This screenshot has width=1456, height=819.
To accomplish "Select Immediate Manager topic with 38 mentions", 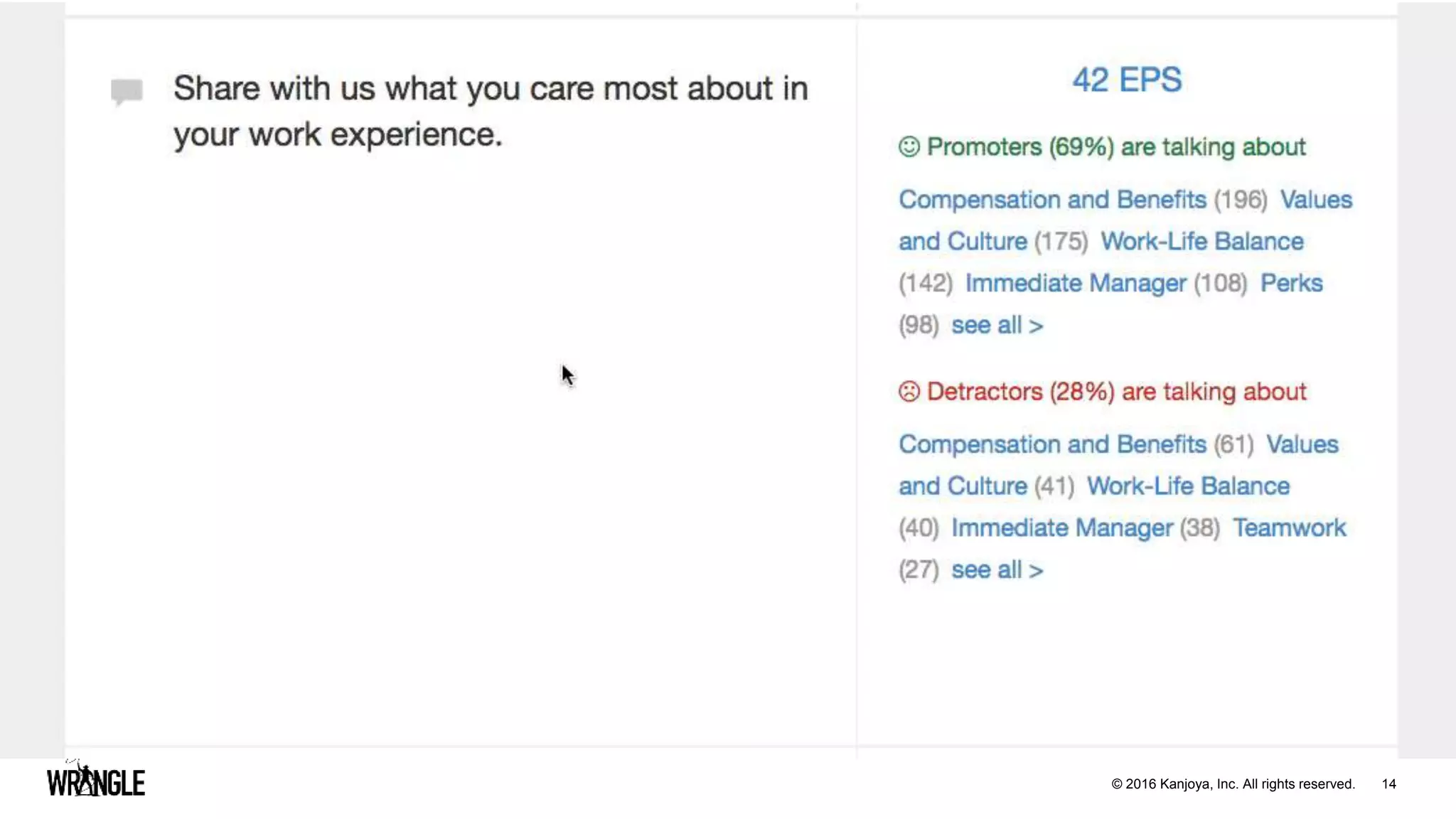I will (x=1062, y=528).
